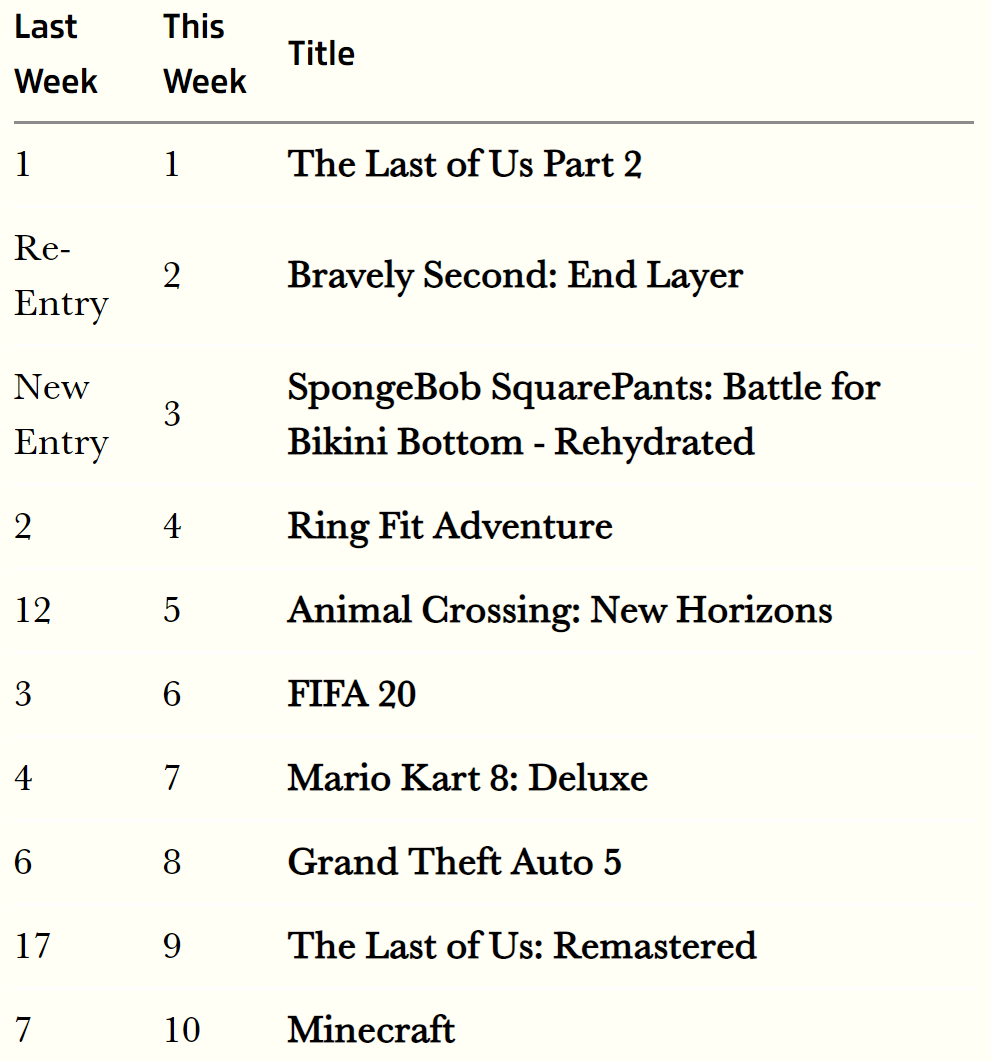Viewport: 991px width, 1061px height.
Task: Click this week rank 9 cell
Action: 172,946
